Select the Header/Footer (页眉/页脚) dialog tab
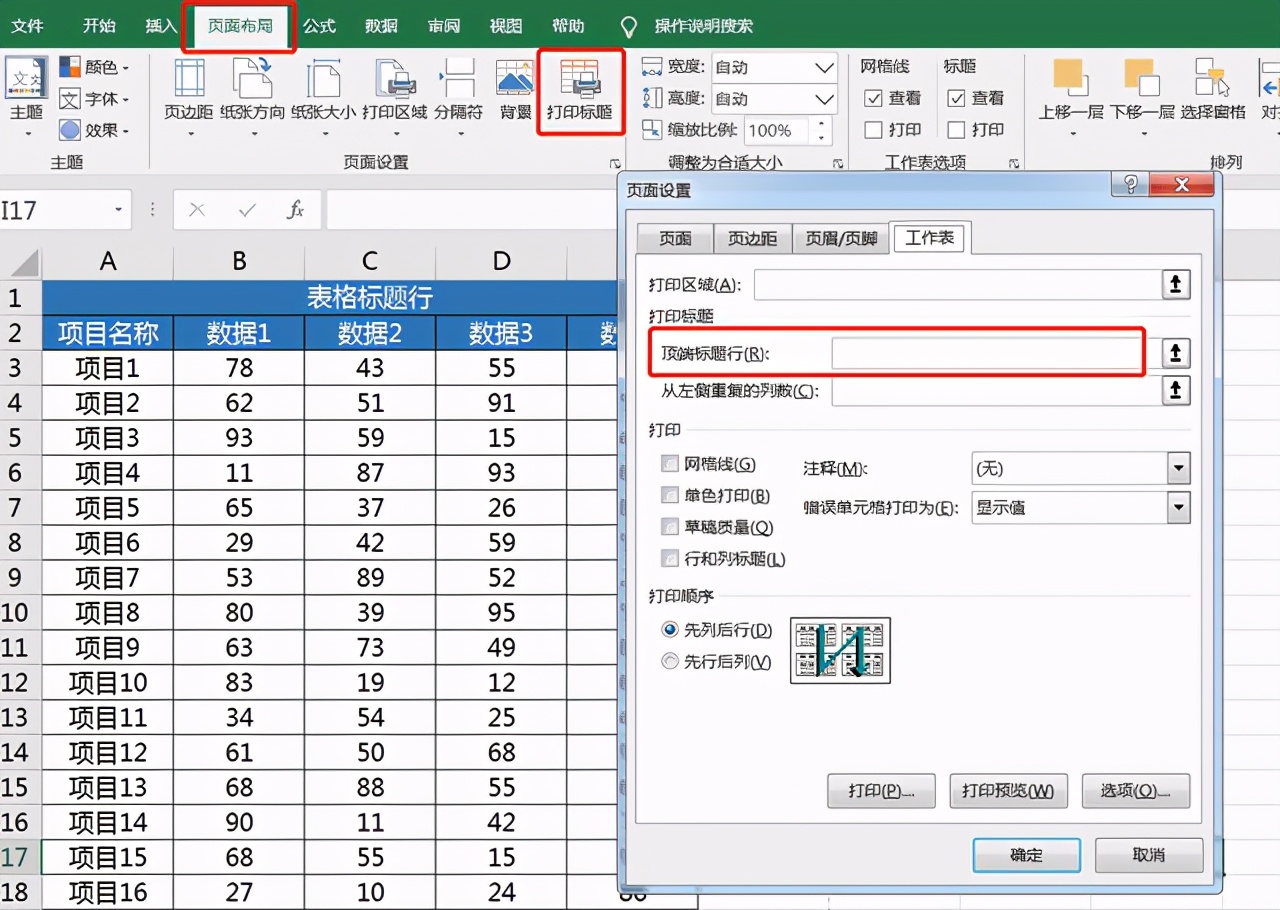The image size is (1280, 910). (x=841, y=238)
